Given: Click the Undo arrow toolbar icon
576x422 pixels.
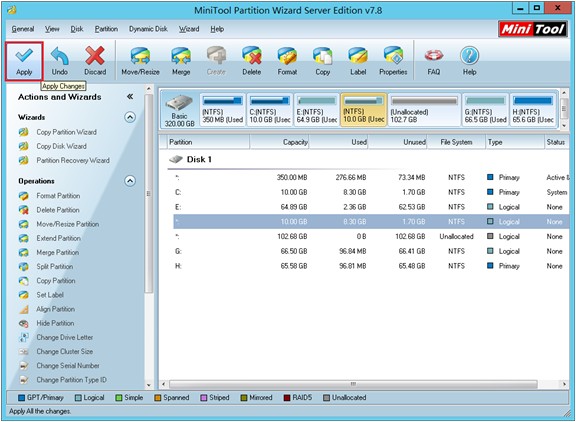Looking at the screenshot, I should point(60,56).
